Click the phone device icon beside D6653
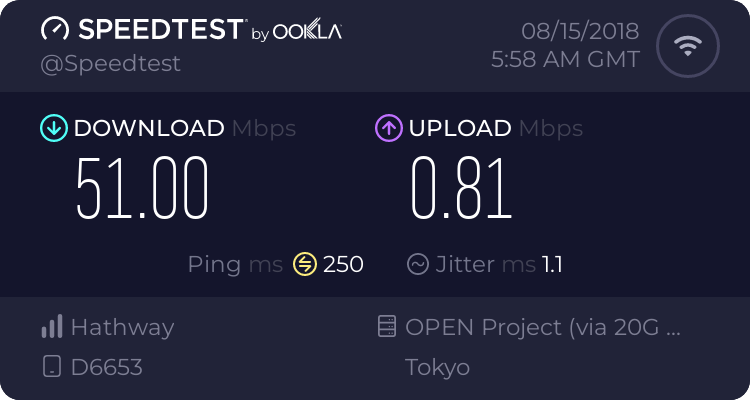This screenshot has height=400, width=750. pyautogui.click(x=52, y=367)
